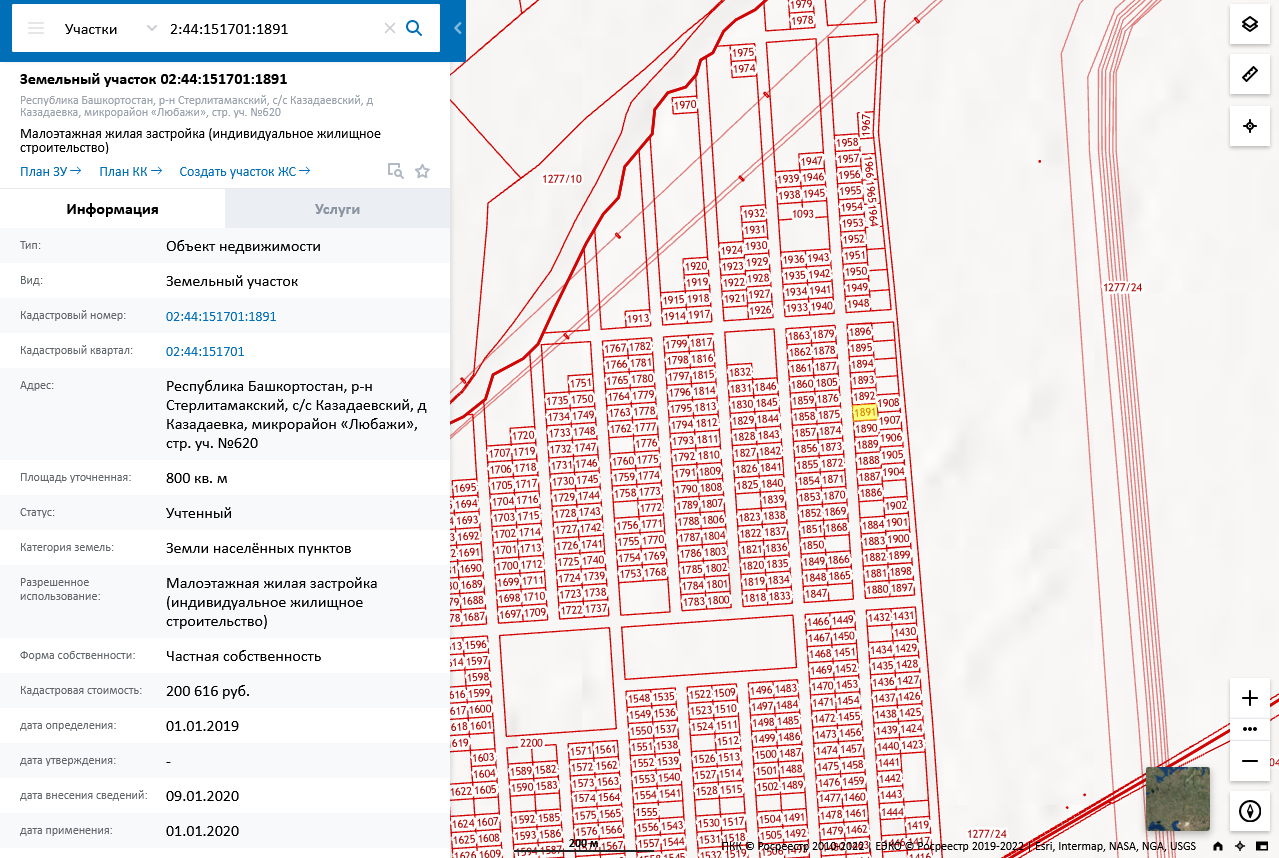Select the Информация tab

click(112, 209)
